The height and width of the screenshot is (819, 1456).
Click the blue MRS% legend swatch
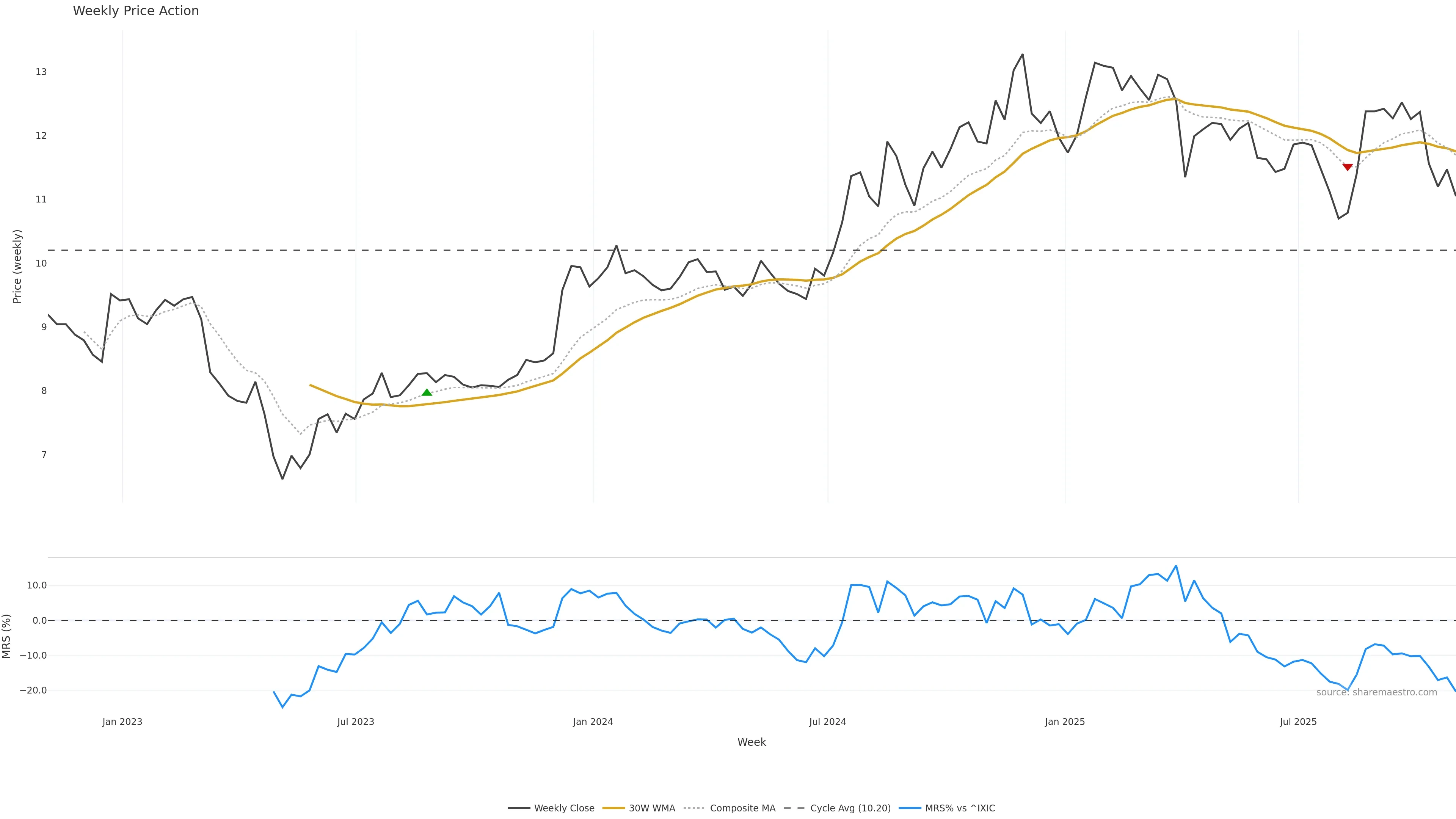coord(910,808)
